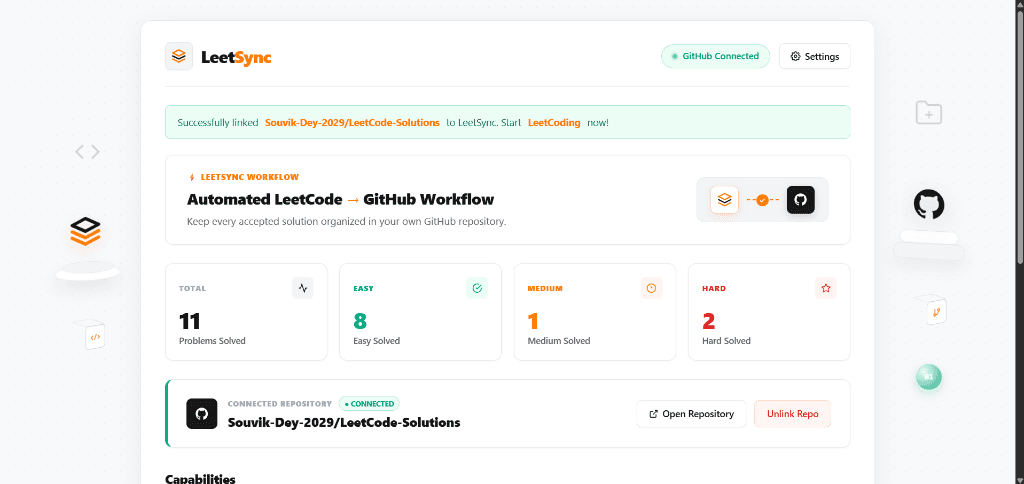Click the LeetSync brand name text
This screenshot has width=1024, height=484.
236,57
